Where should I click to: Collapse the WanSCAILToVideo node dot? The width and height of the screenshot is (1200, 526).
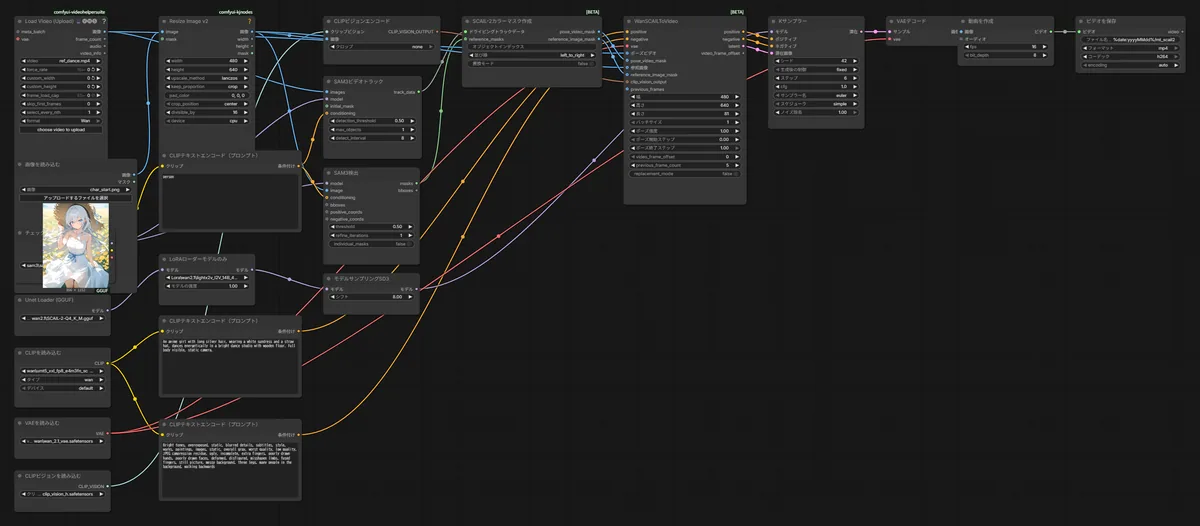(x=628, y=21)
